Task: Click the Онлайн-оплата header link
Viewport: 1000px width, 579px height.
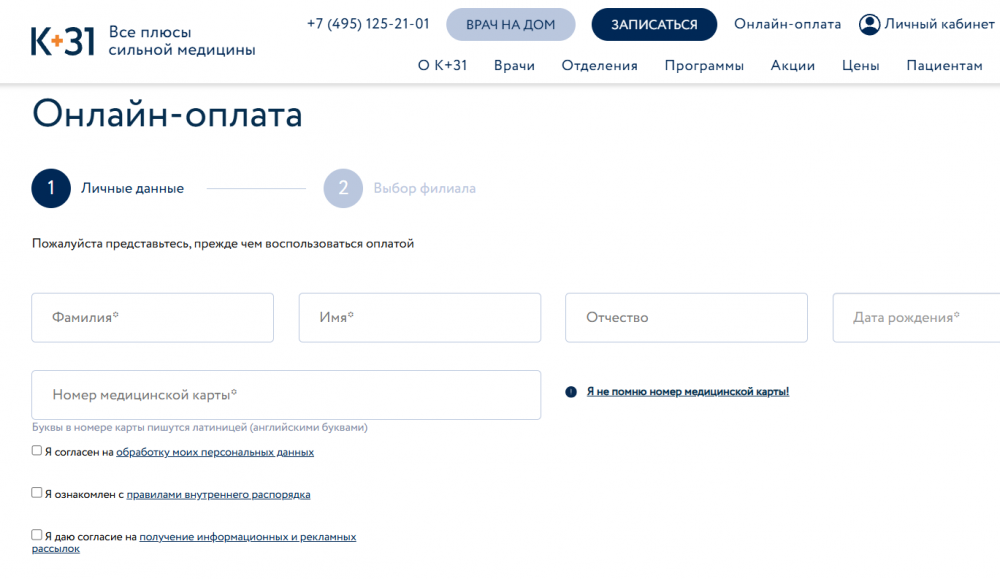Action: (787, 25)
